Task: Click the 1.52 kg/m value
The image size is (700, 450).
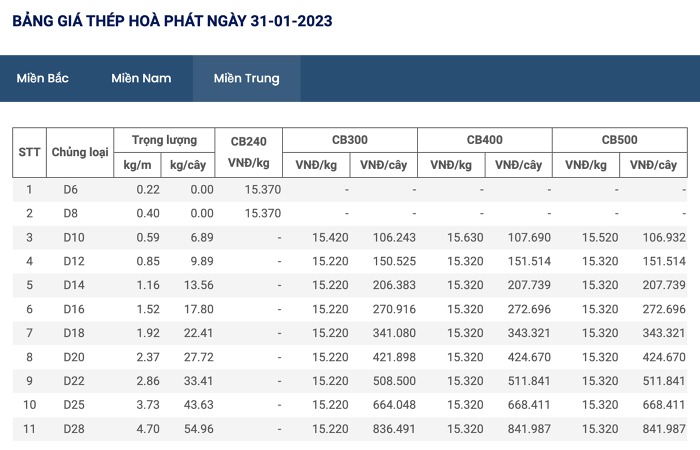Action: [148, 309]
